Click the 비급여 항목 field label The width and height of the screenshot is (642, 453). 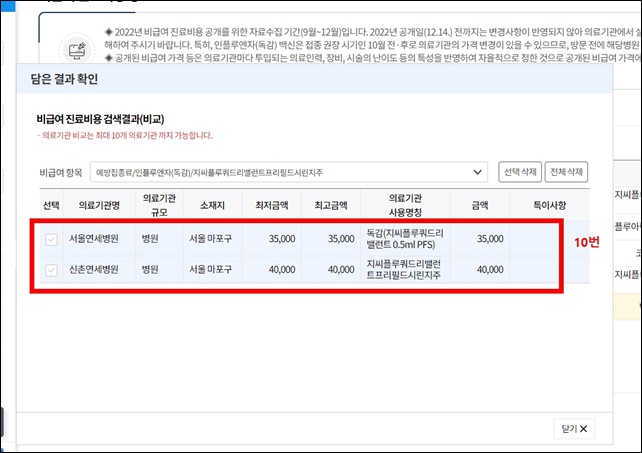(x=61, y=172)
